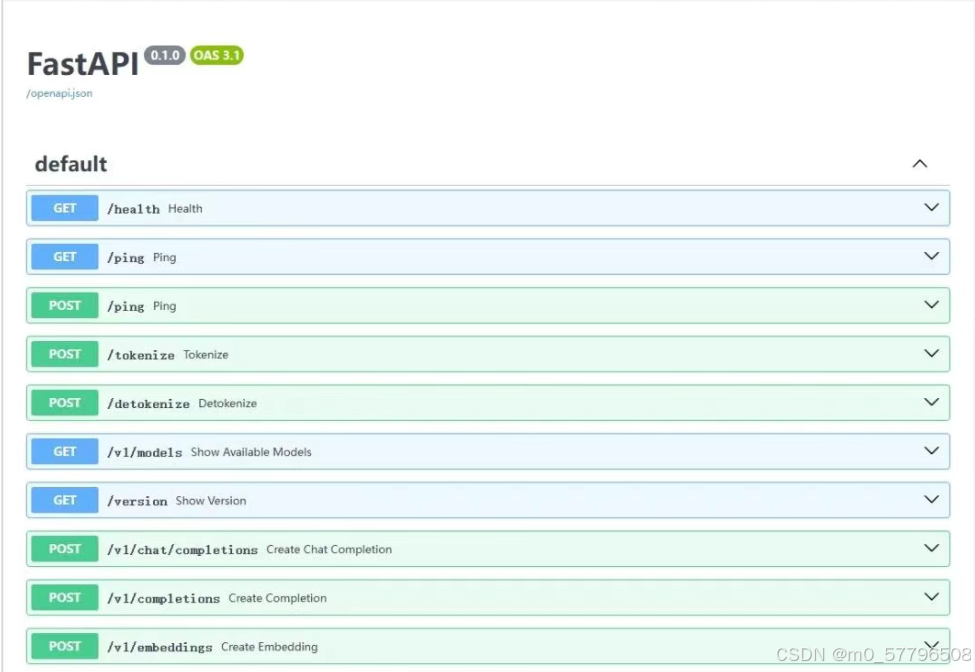Click the OAS 3.1 badge
Screen dimensions: 975x672
click(x=216, y=55)
